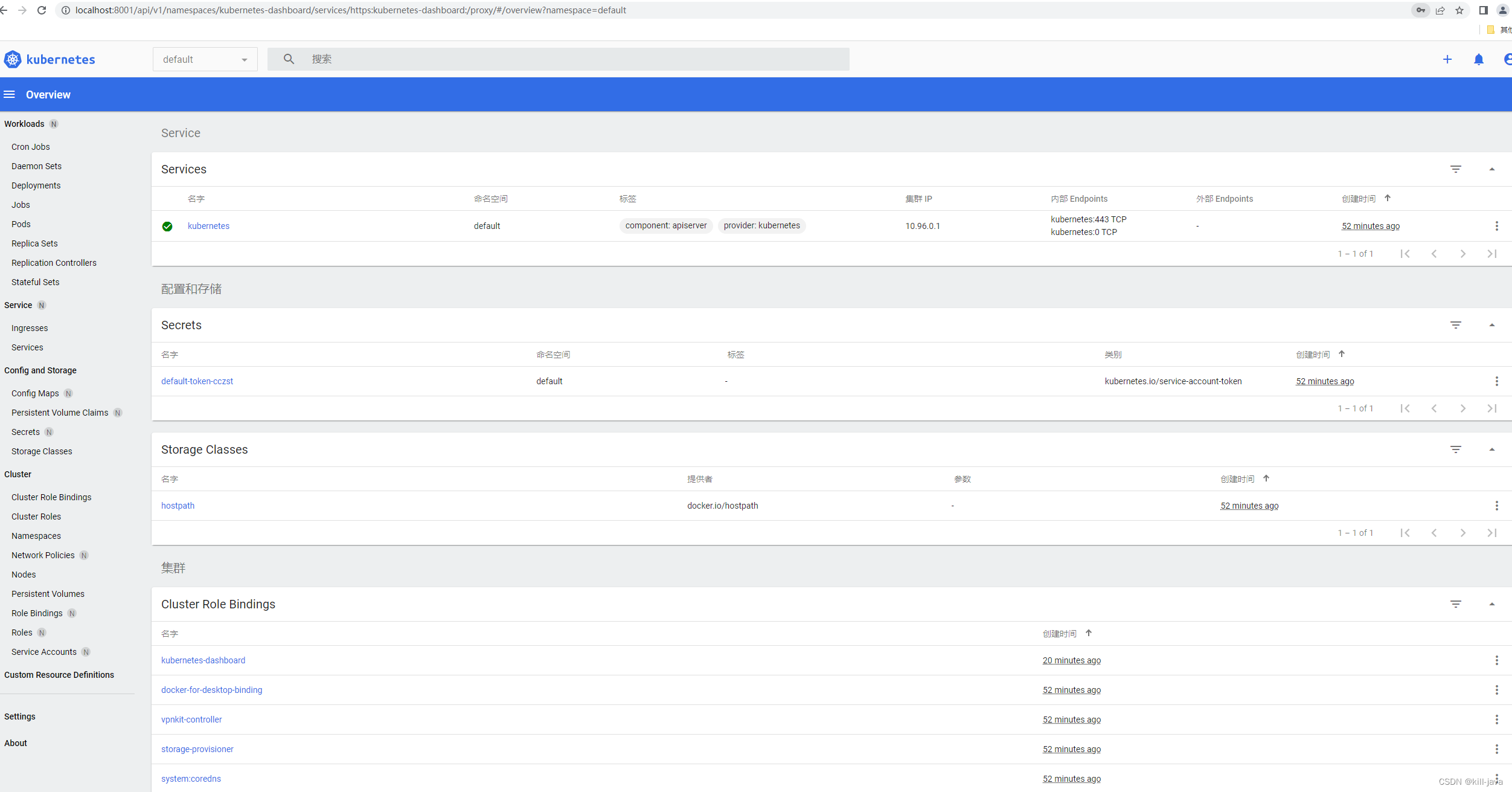Open the notifications bell

coord(1479,59)
